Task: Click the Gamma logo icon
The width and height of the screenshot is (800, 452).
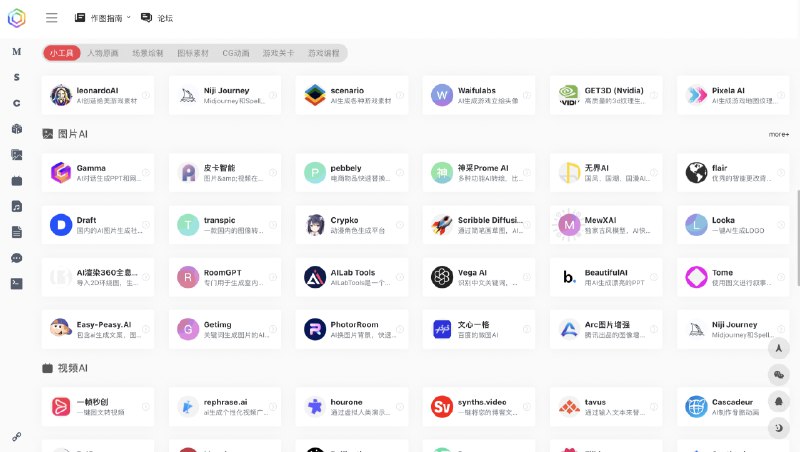Action: click(61, 172)
